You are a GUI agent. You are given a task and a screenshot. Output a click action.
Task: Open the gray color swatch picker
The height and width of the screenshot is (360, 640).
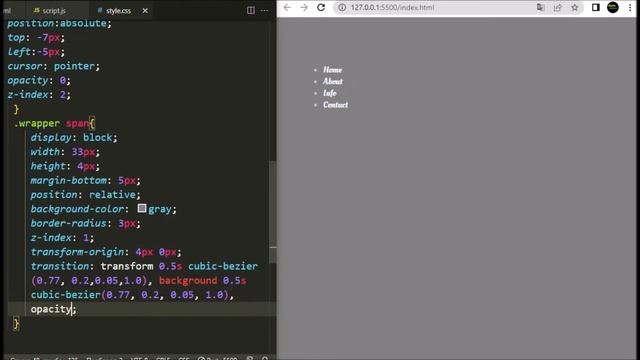pos(142,208)
